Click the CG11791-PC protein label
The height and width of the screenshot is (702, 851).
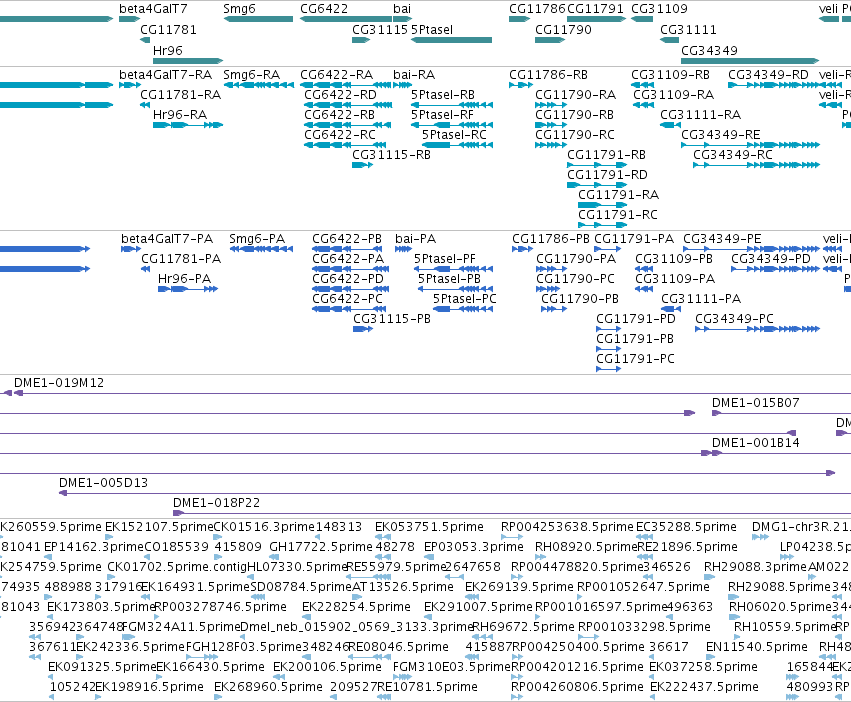636,359
